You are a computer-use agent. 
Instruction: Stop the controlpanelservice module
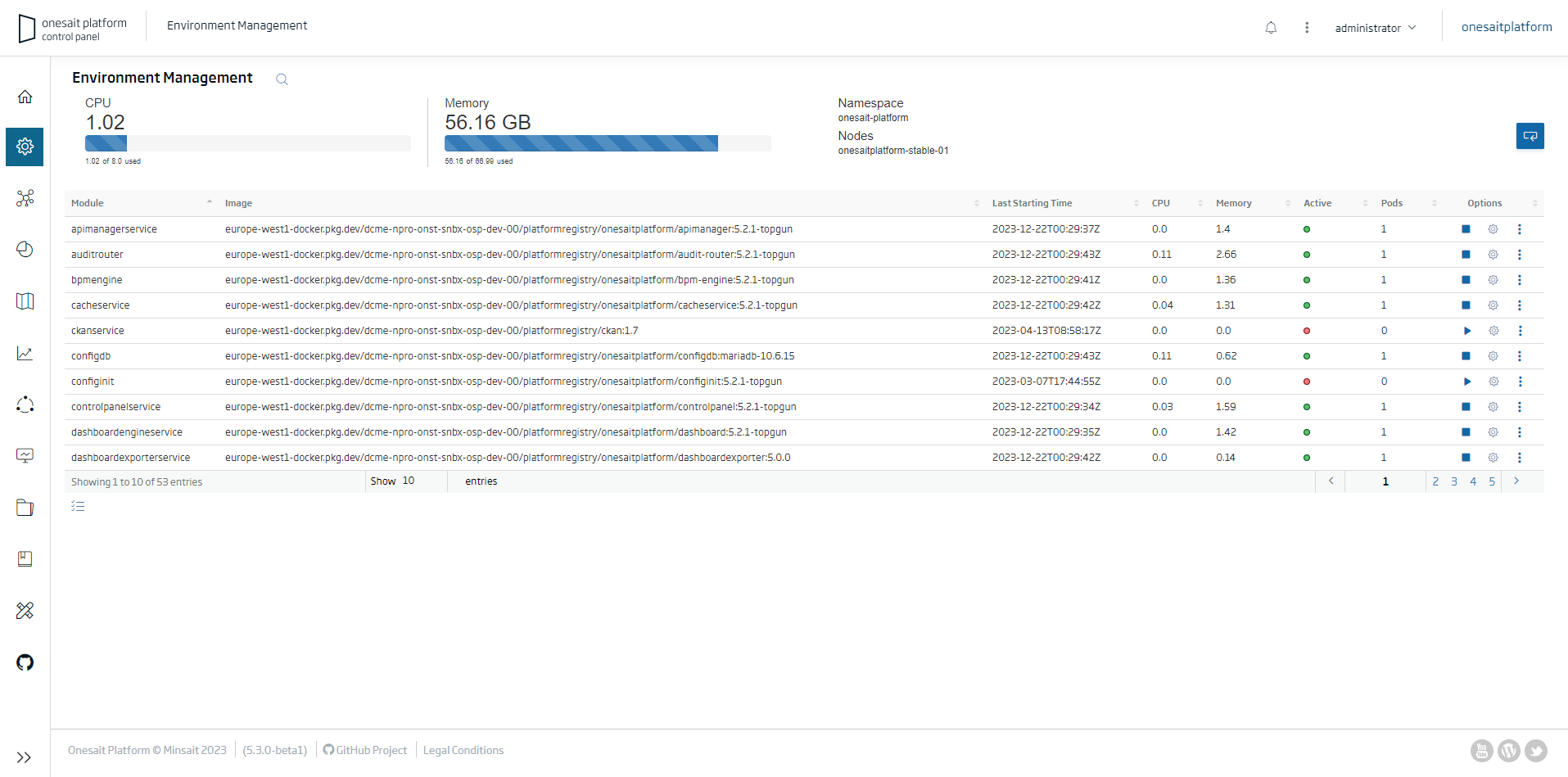coord(1466,407)
